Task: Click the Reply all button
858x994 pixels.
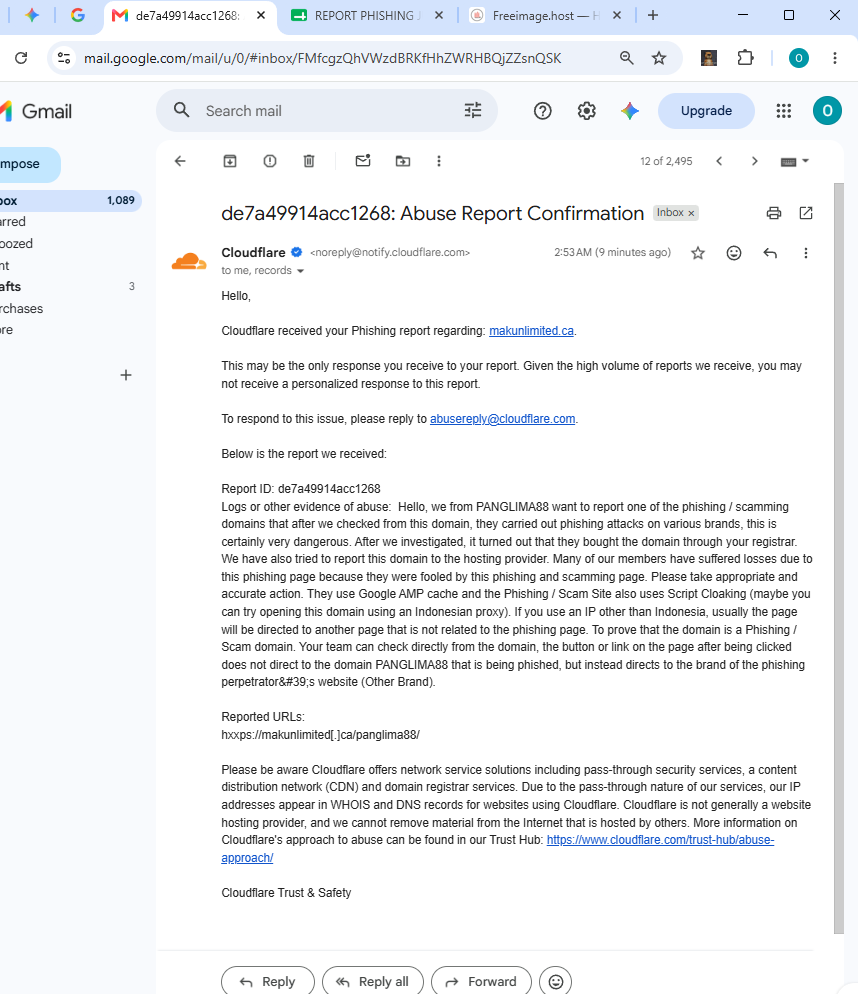Action: [x=373, y=981]
